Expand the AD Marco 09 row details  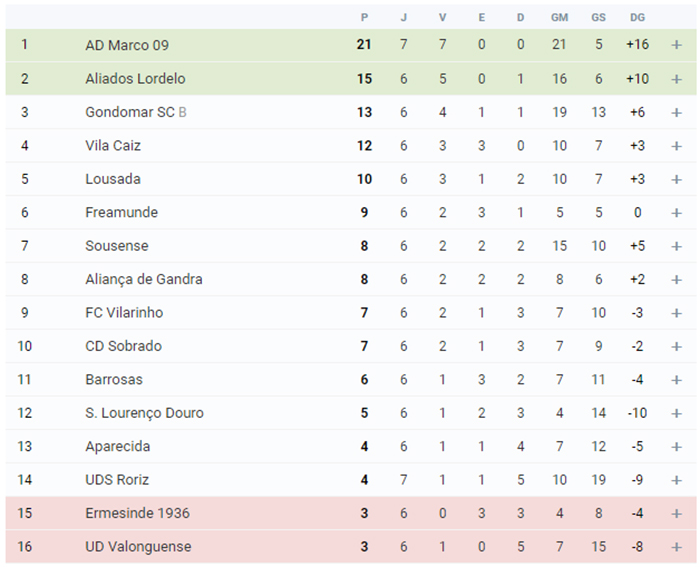pyautogui.click(x=676, y=45)
